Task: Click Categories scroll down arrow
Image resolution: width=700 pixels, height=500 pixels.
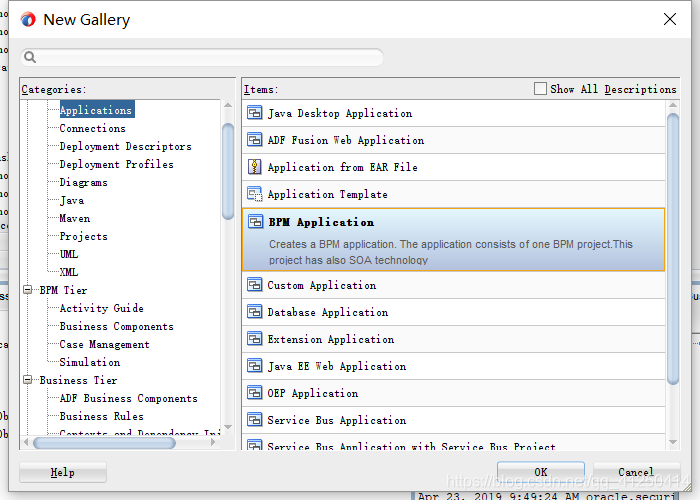Action: click(x=228, y=427)
